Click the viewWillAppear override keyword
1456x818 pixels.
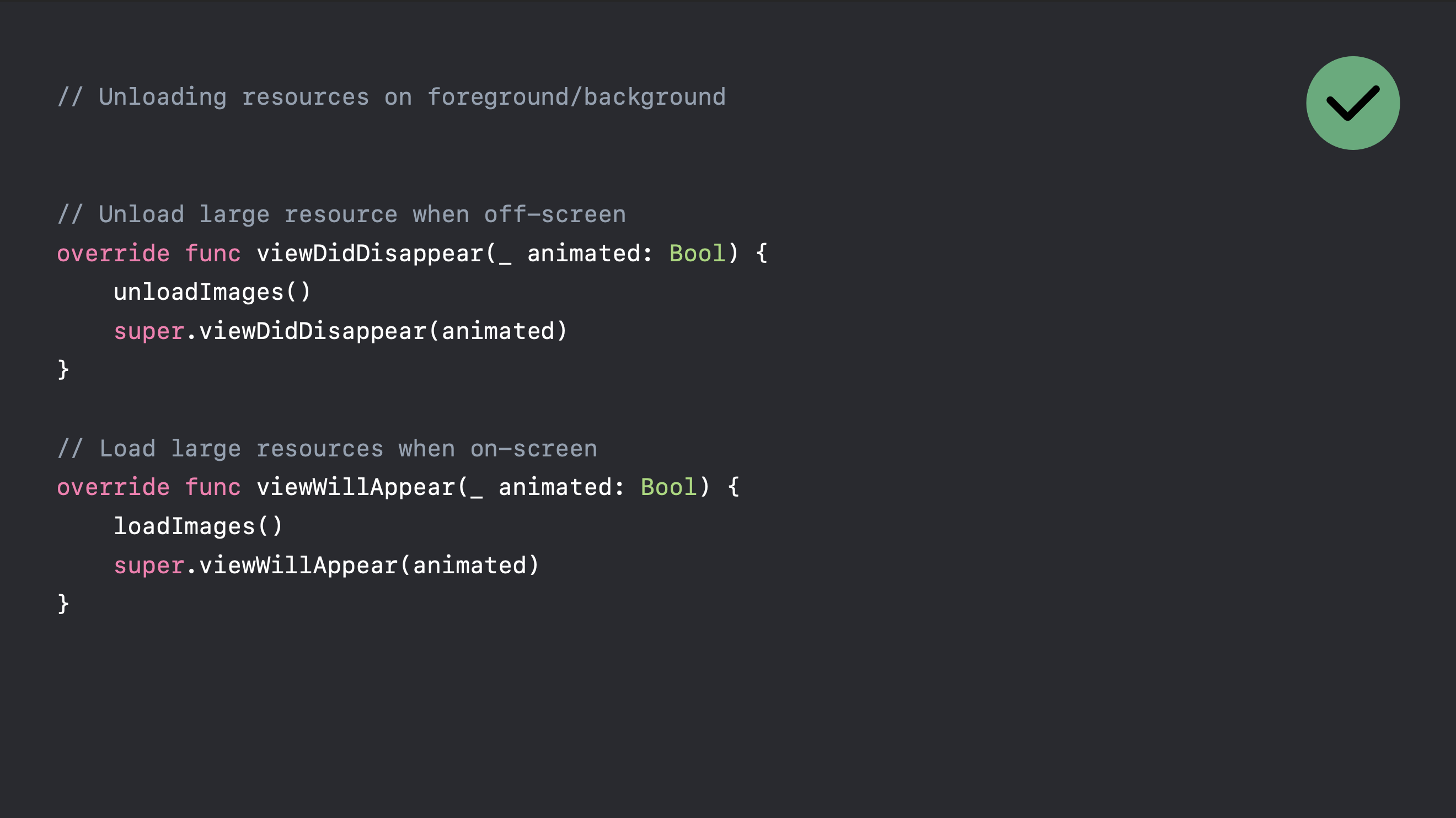tap(113, 487)
